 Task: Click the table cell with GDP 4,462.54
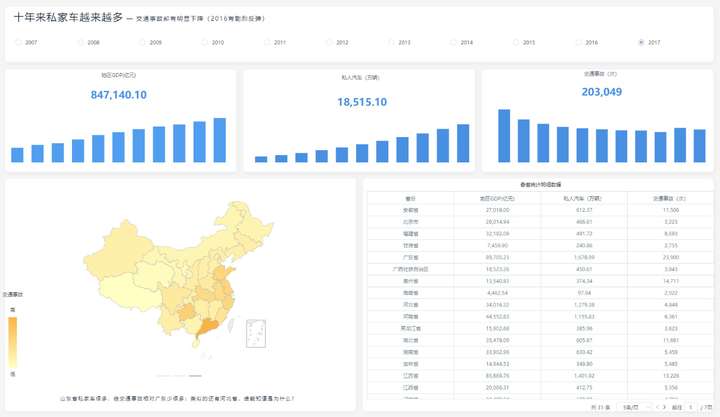pos(497,293)
